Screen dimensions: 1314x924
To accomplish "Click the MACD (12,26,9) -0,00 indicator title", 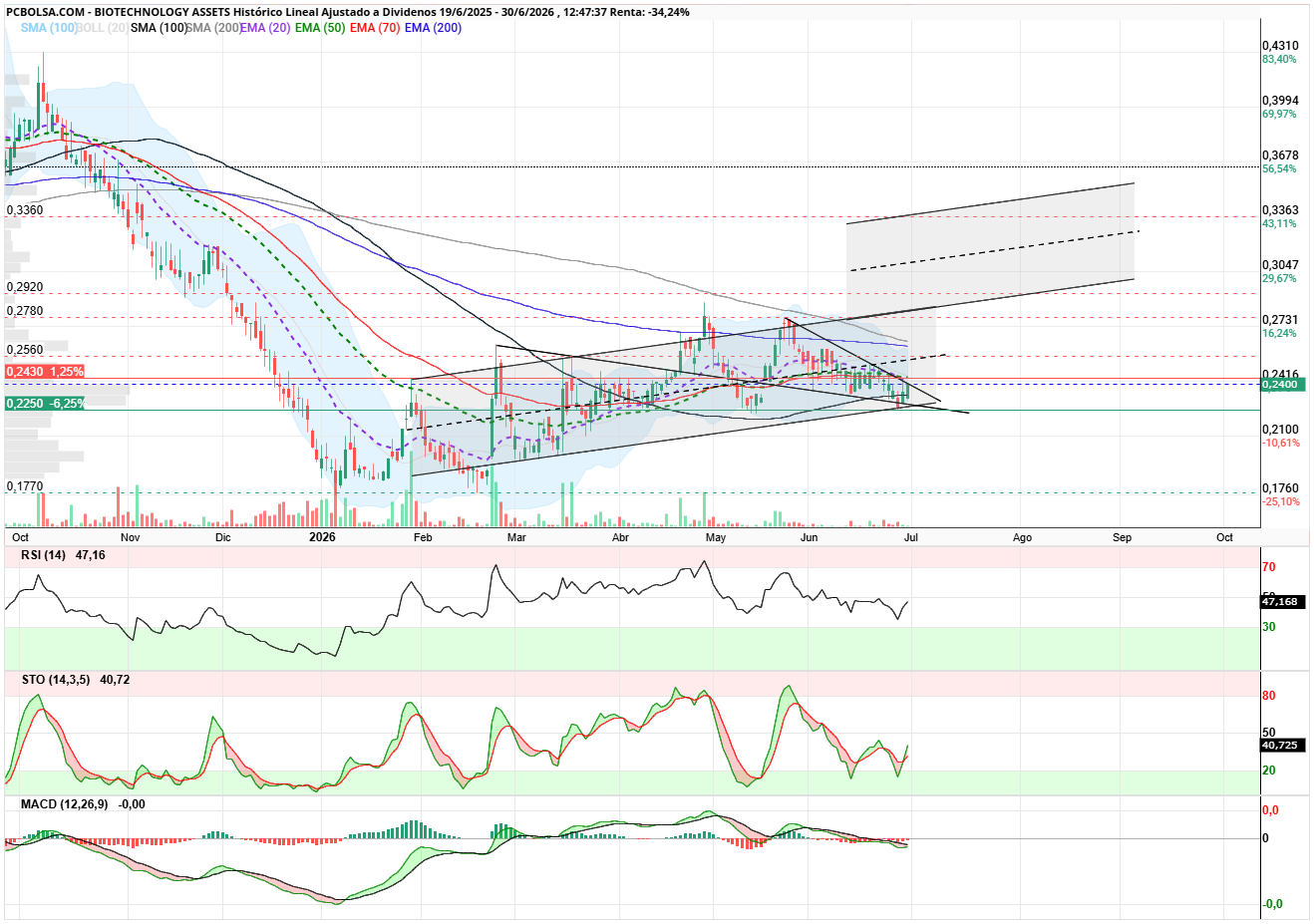I will point(83,804).
